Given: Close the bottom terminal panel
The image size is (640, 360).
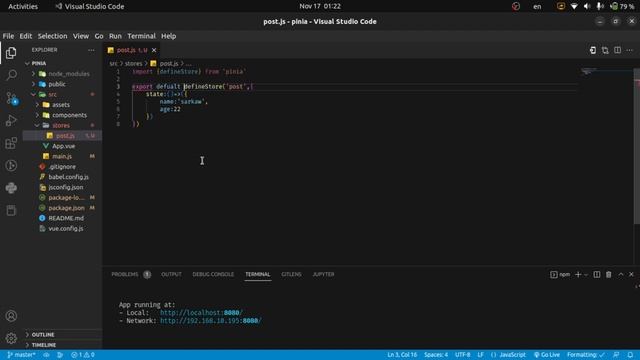Looking at the screenshot, I should (631, 274).
